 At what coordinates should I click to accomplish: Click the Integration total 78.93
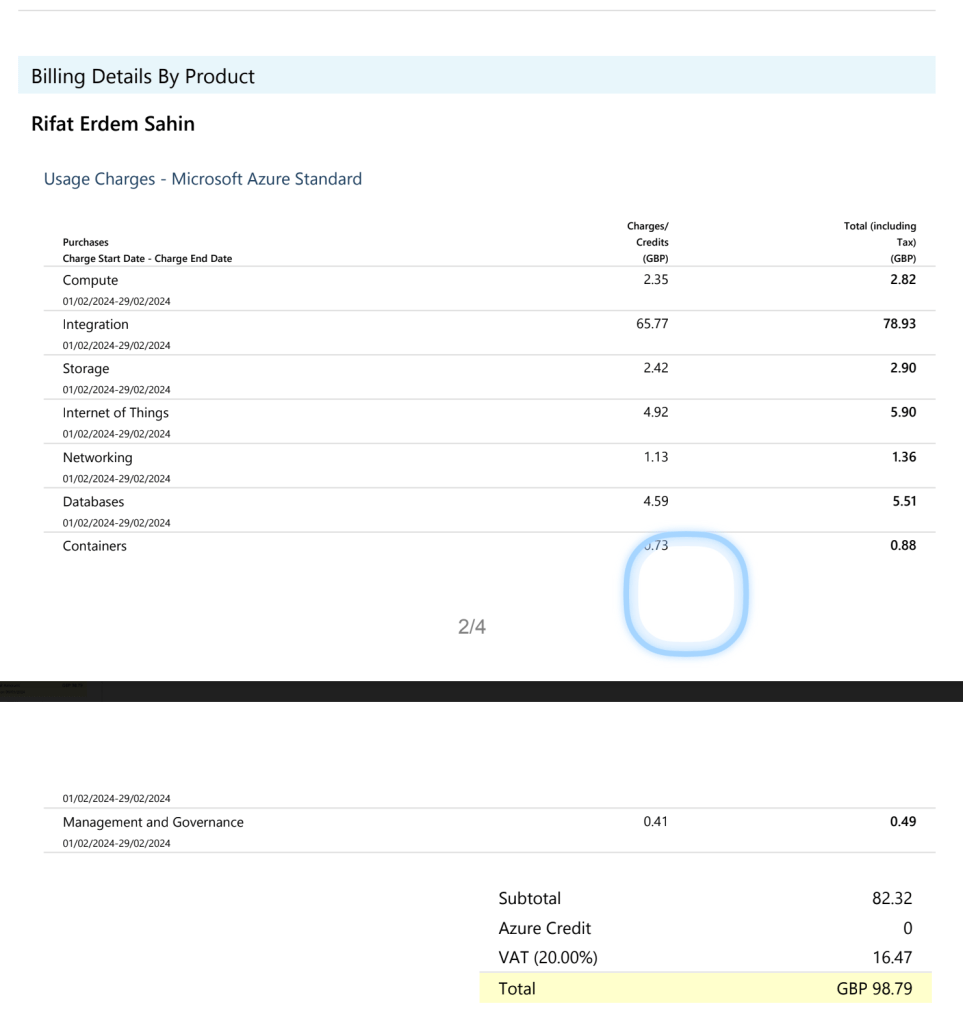click(x=899, y=324)
